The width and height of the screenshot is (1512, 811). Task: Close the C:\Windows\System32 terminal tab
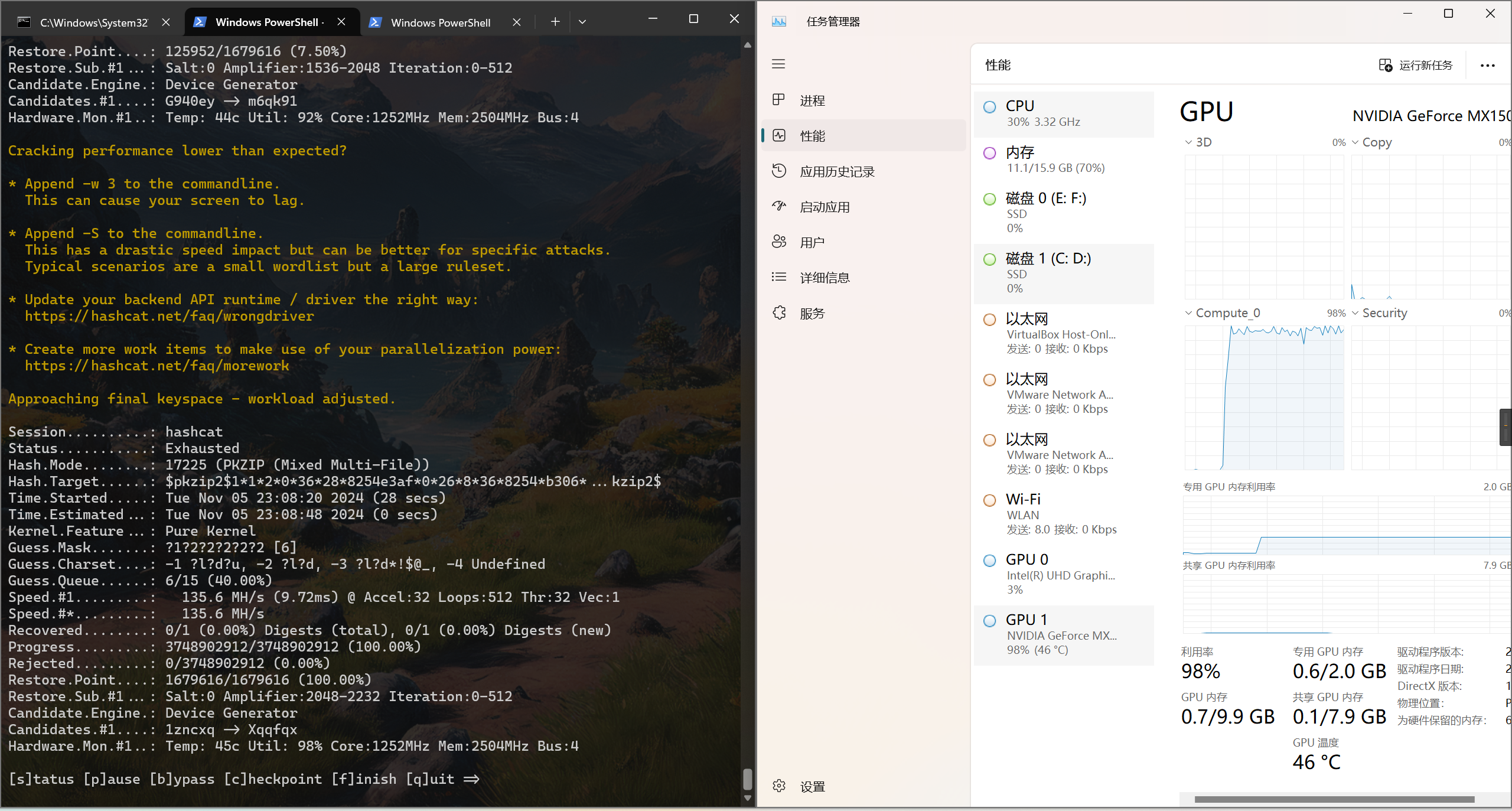click(x=166, y=22)
